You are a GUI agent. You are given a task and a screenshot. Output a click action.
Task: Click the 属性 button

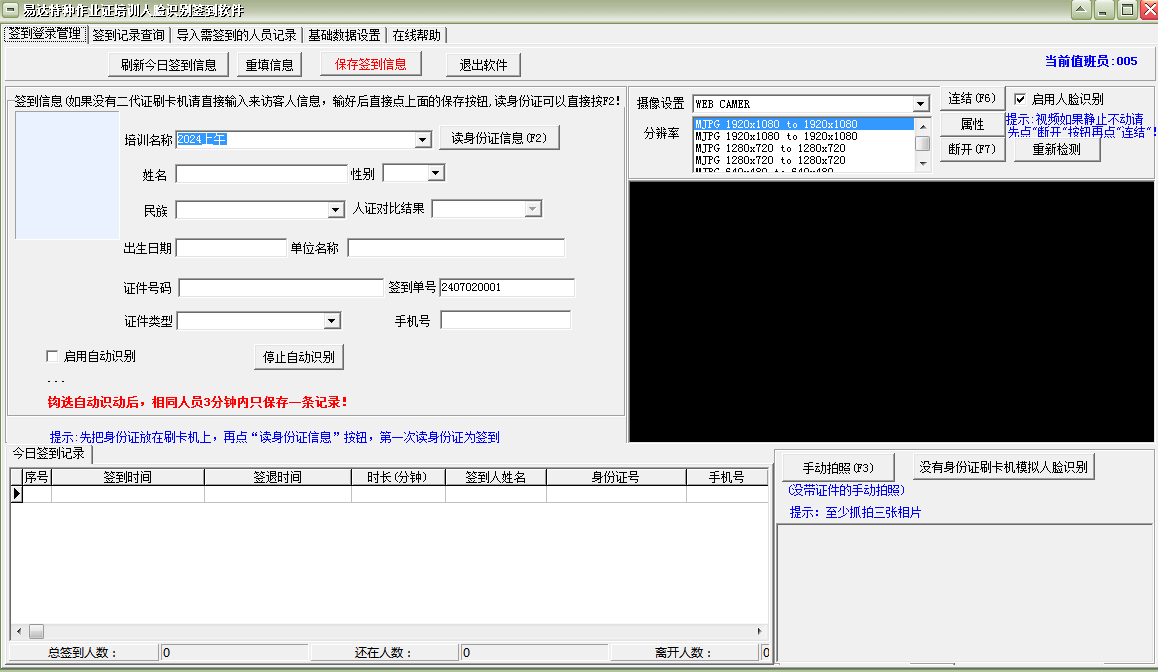[972, 124]
